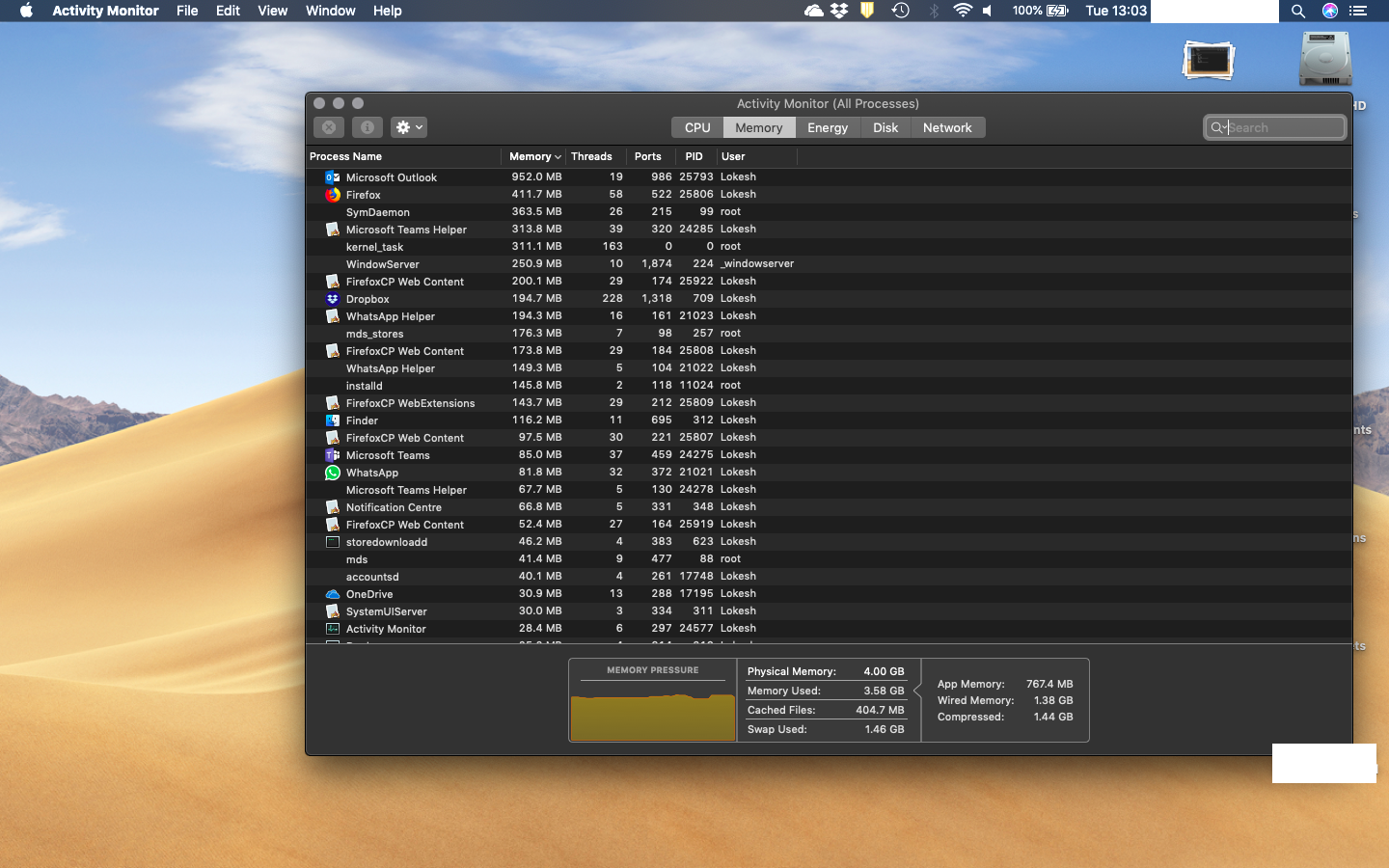Click the Finder process icon
This screenshot has width=1389, height=868.
pos(333,420)
